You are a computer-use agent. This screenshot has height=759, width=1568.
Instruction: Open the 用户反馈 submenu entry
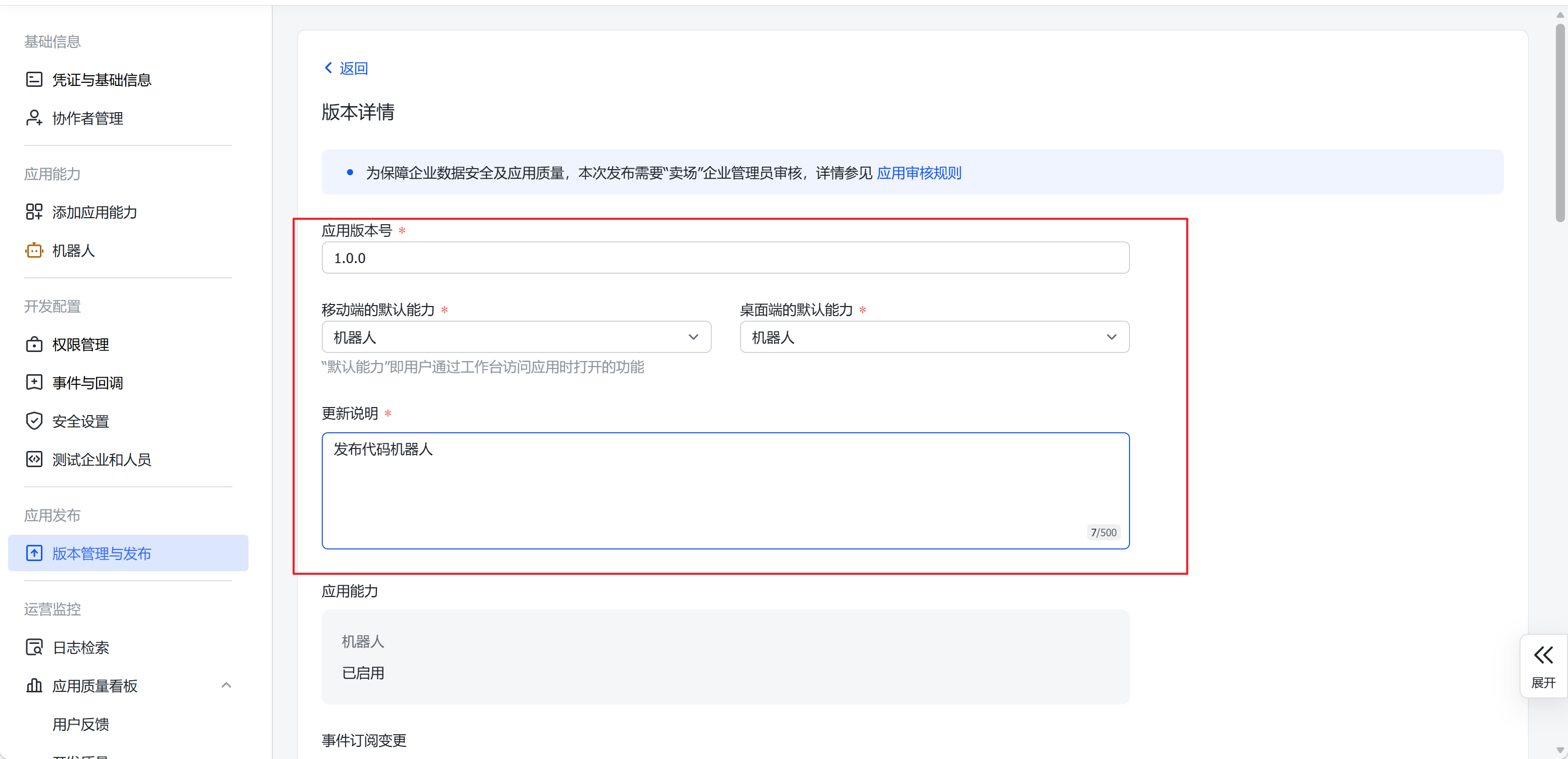click(x=80, y=724)
